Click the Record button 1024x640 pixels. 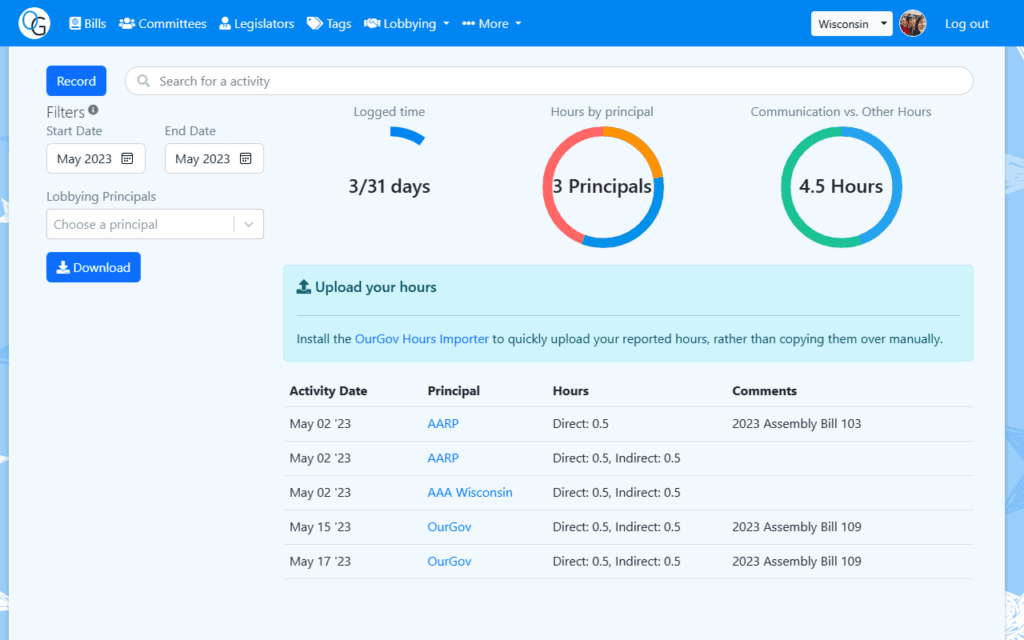[x=76, y=81]
